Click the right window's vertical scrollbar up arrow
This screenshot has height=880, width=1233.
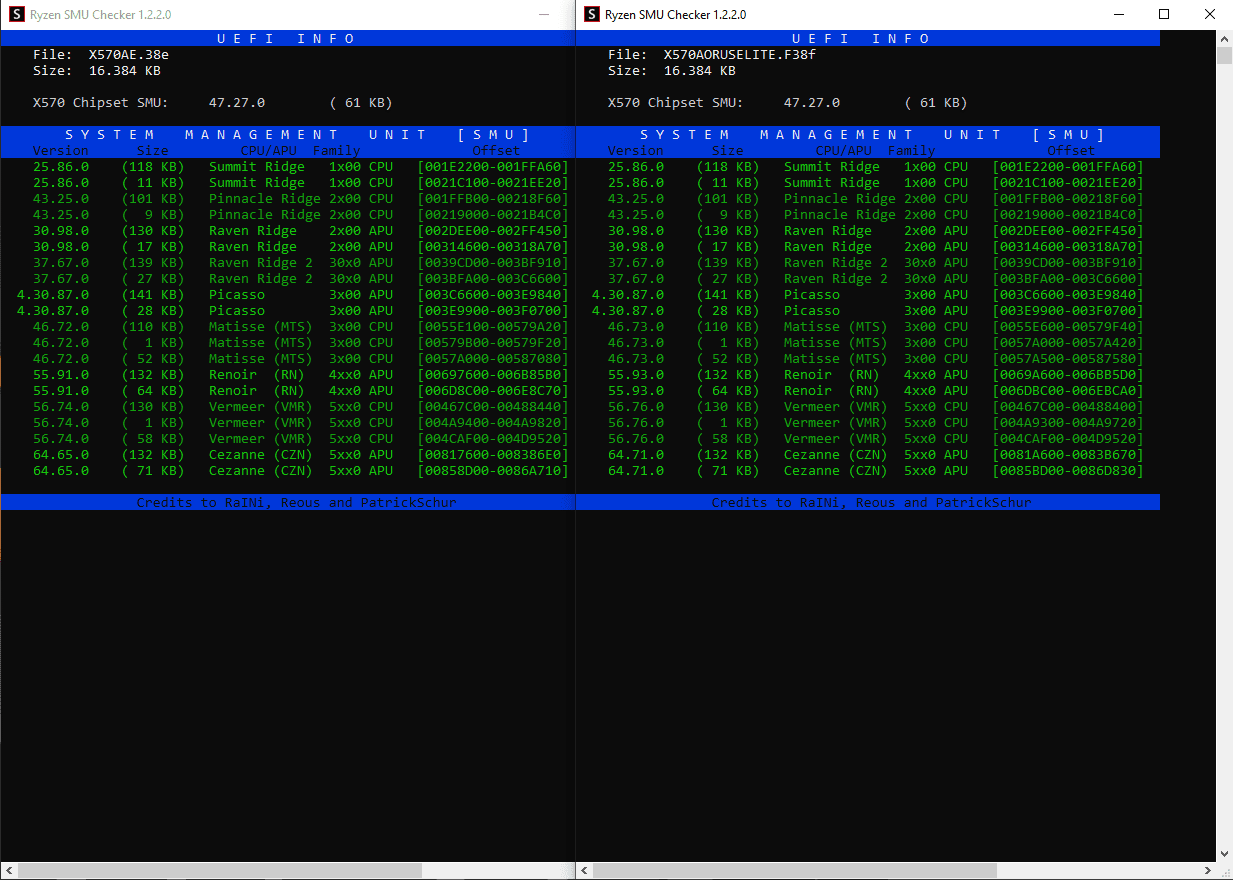point(1224,38)
